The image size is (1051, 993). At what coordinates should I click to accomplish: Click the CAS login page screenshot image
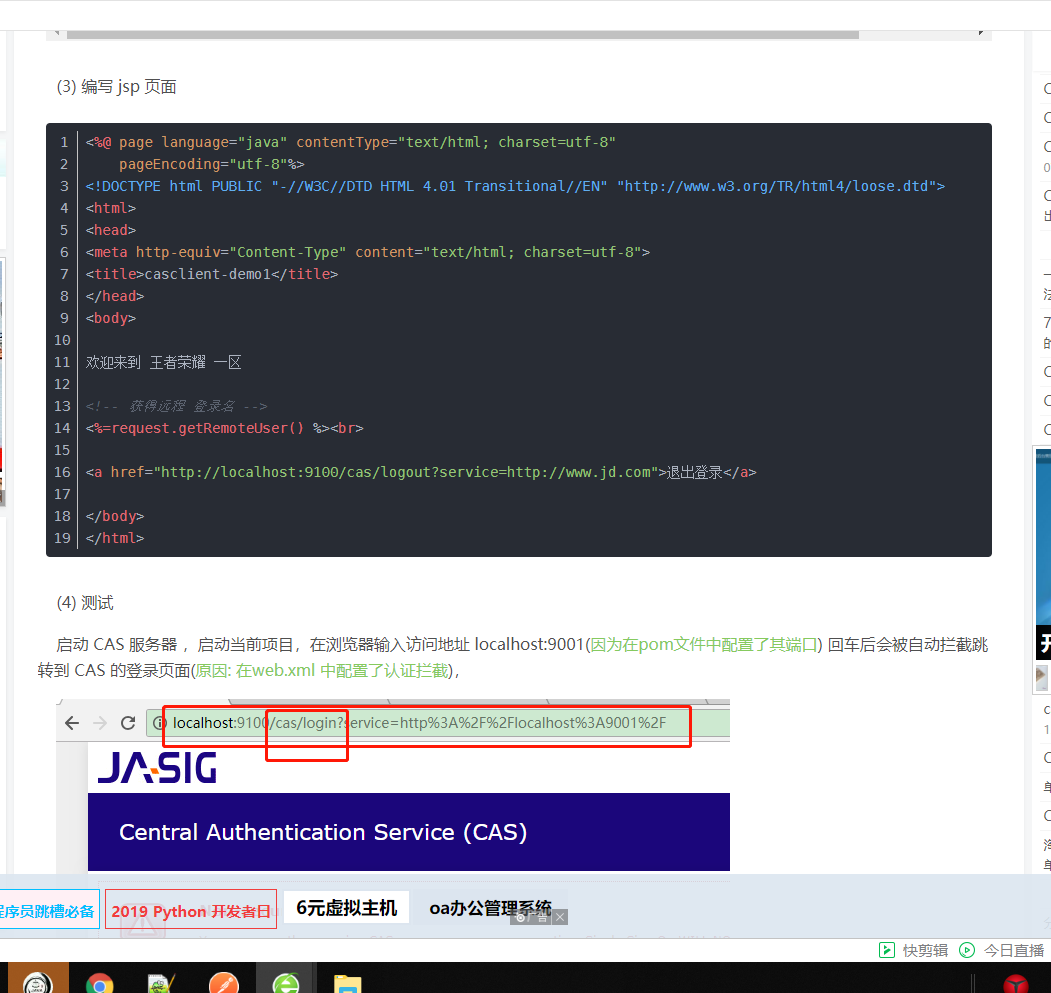tap(393, 786)
